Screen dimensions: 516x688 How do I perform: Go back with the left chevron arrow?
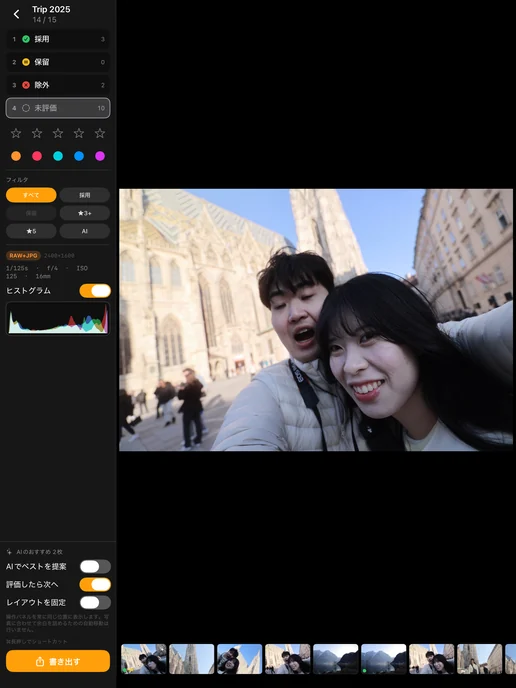pos(16,14)
